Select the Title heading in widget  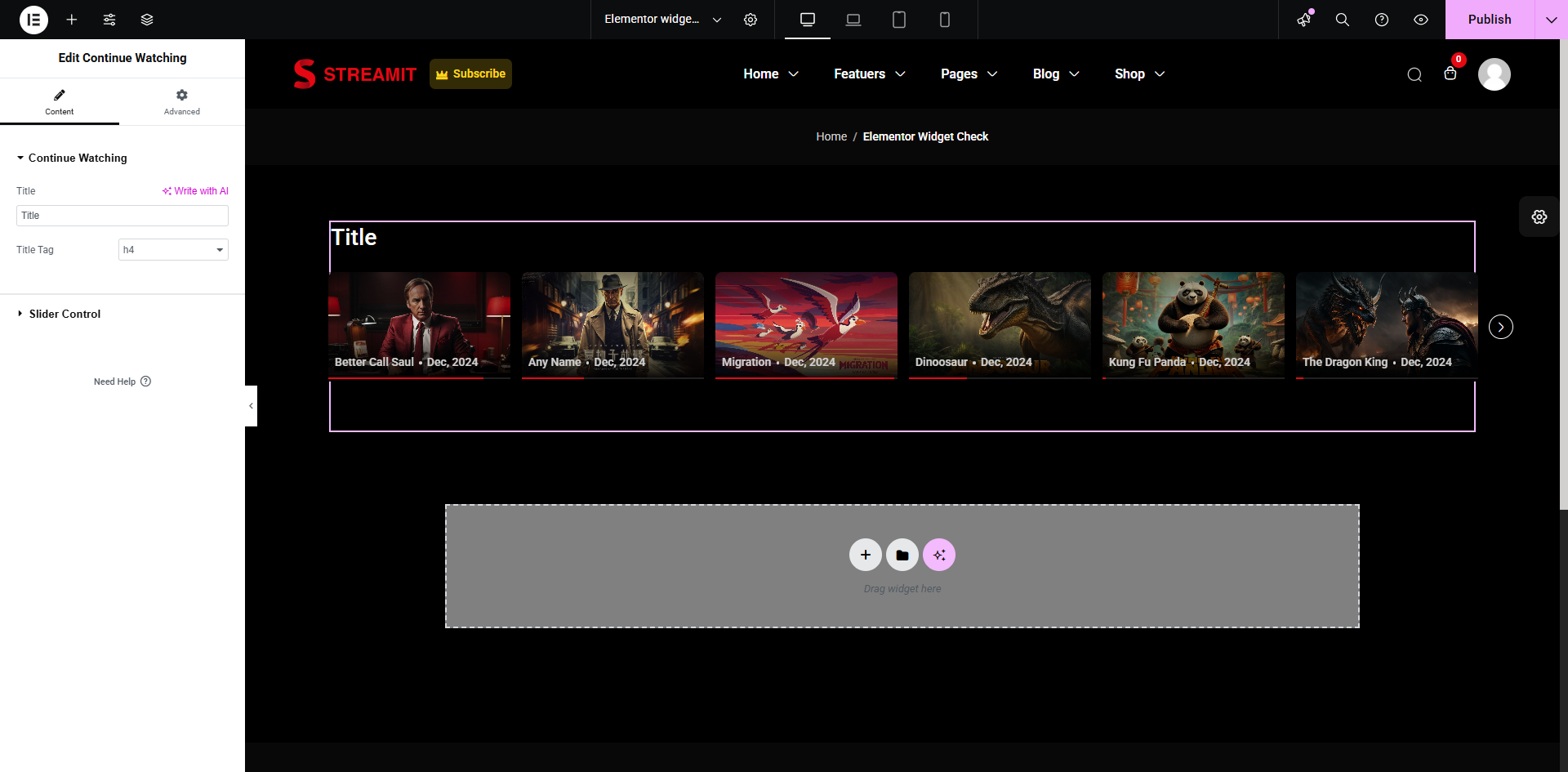pyautogui.click(x=354, y=238)
